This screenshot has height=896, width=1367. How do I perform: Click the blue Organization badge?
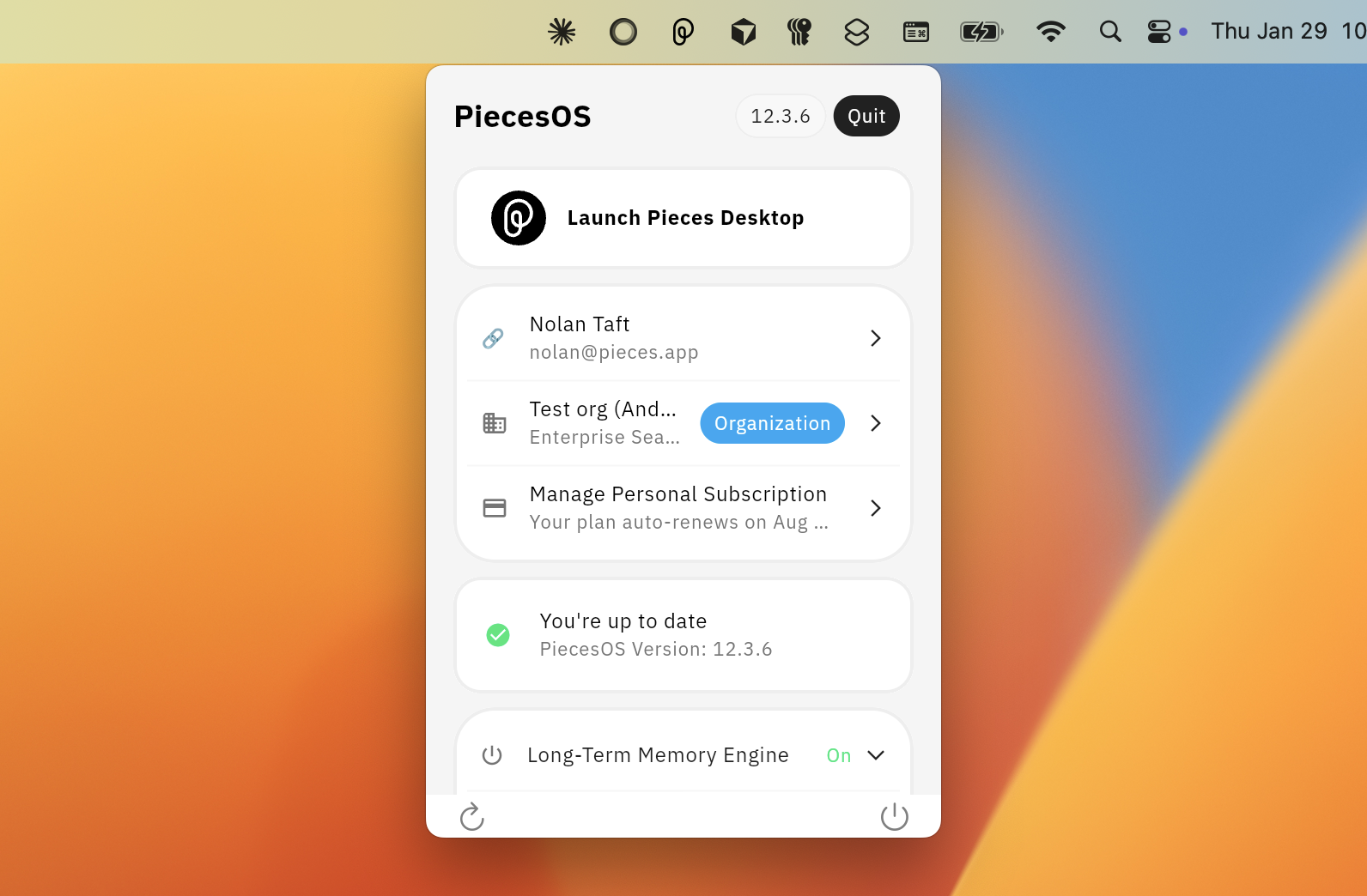(x=773, y=423)
